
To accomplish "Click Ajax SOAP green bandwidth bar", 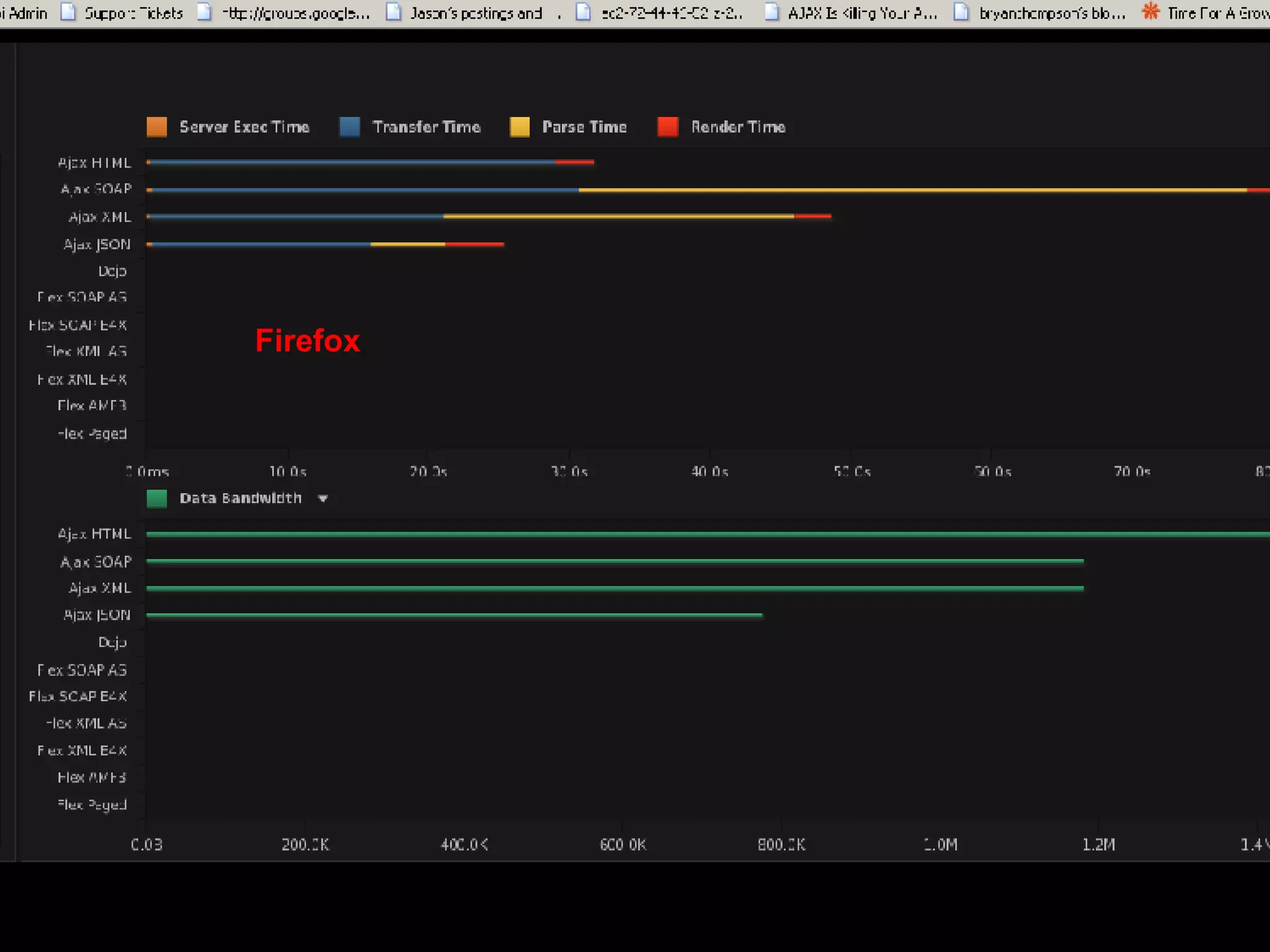I will tap(615, 561).
